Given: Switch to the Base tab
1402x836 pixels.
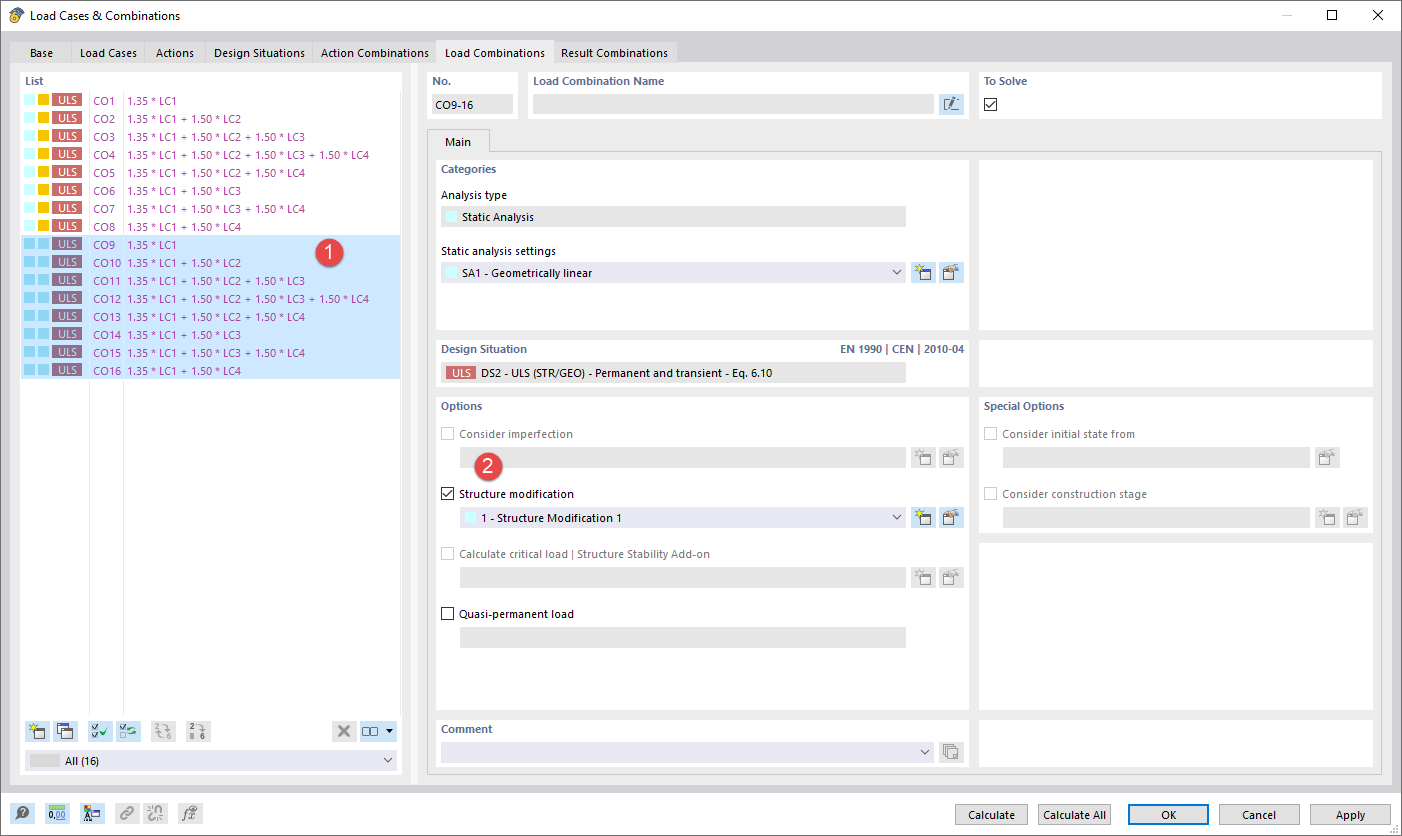Looking at the screenshot, I should click(x=41, y=53).
